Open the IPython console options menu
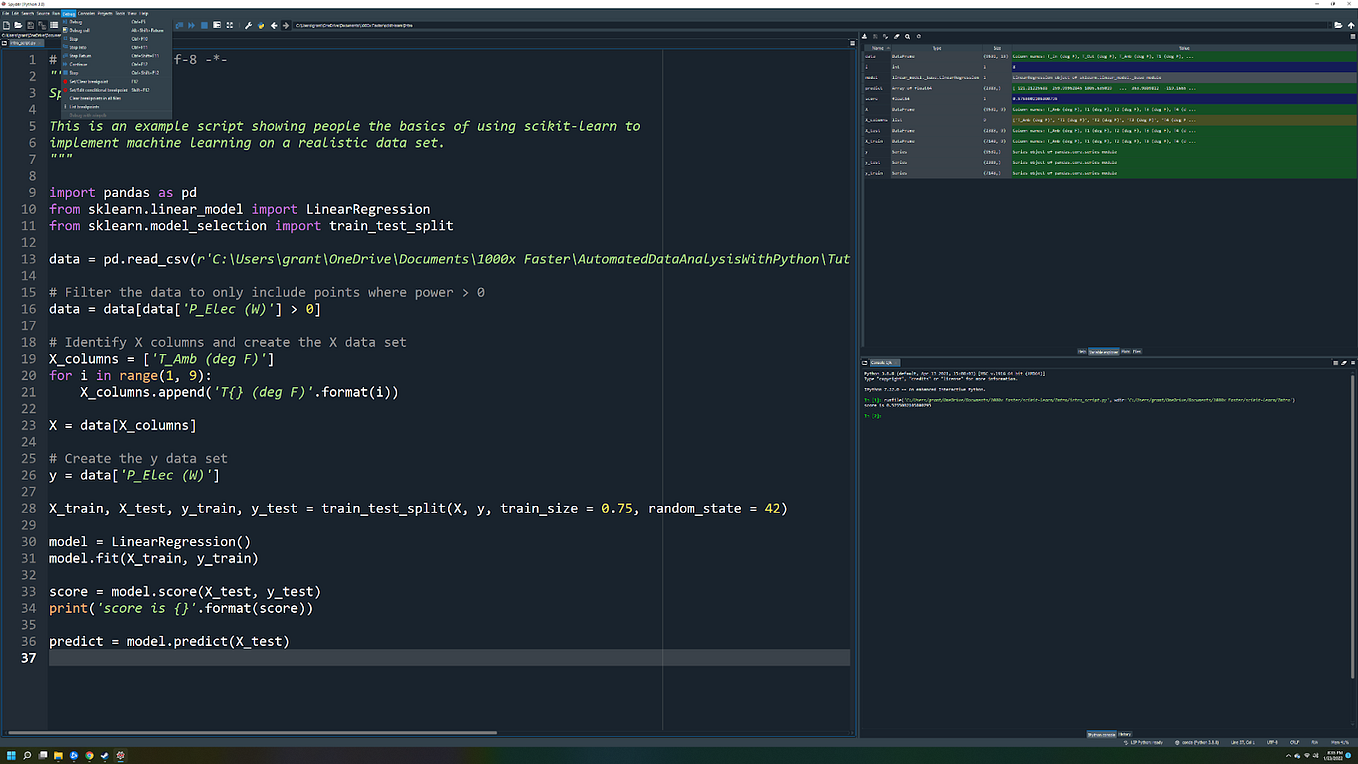The height and width of the screenshot is (764, 1358). pyautogui.click(x=1351, y=362)
